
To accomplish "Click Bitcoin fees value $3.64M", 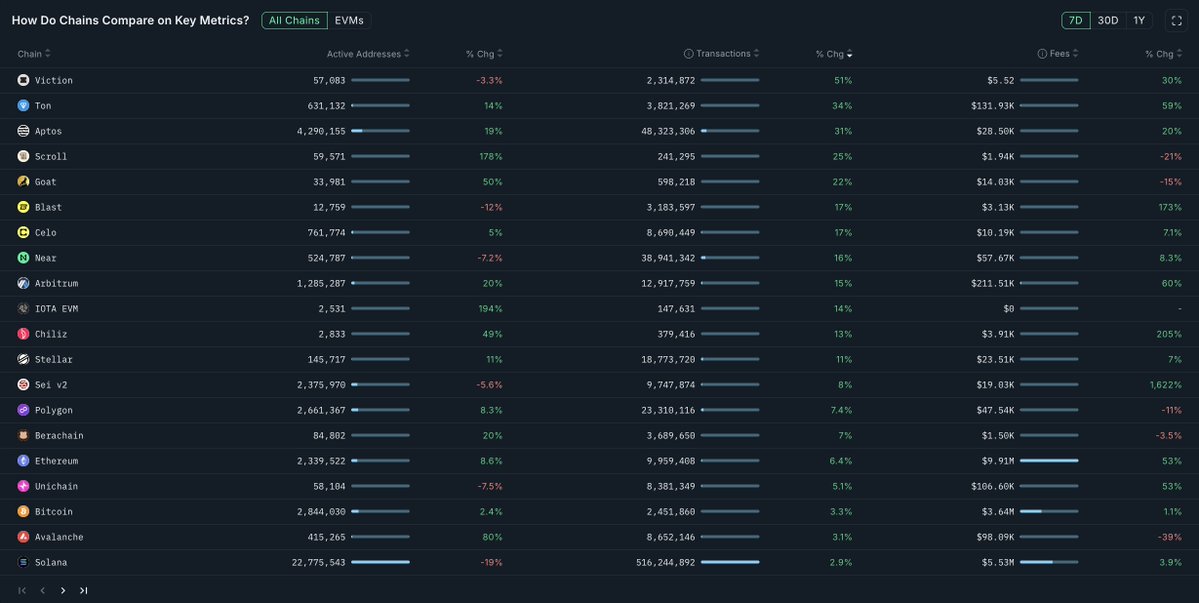I will click(x=999, y=511).
